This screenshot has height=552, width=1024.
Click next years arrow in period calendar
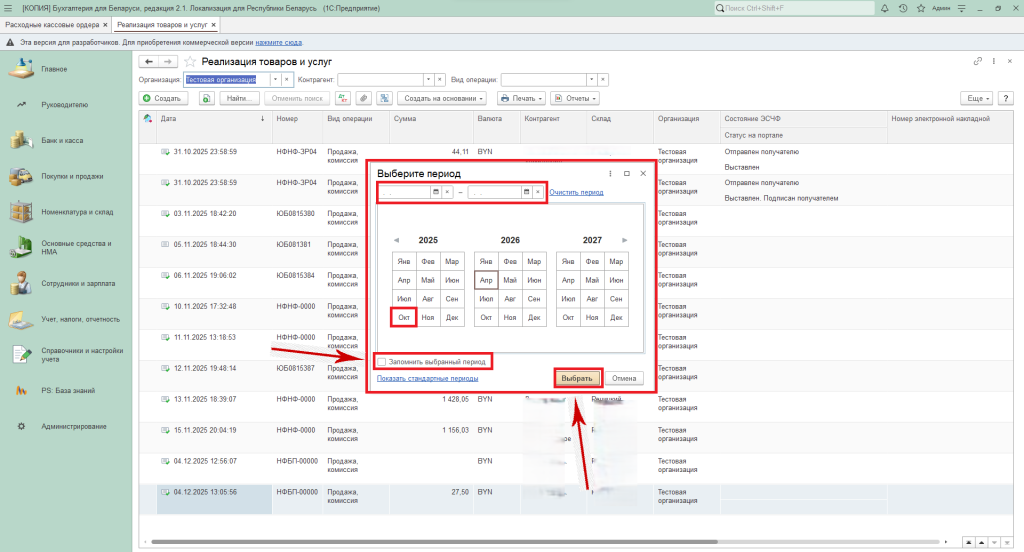coord(625,240)
